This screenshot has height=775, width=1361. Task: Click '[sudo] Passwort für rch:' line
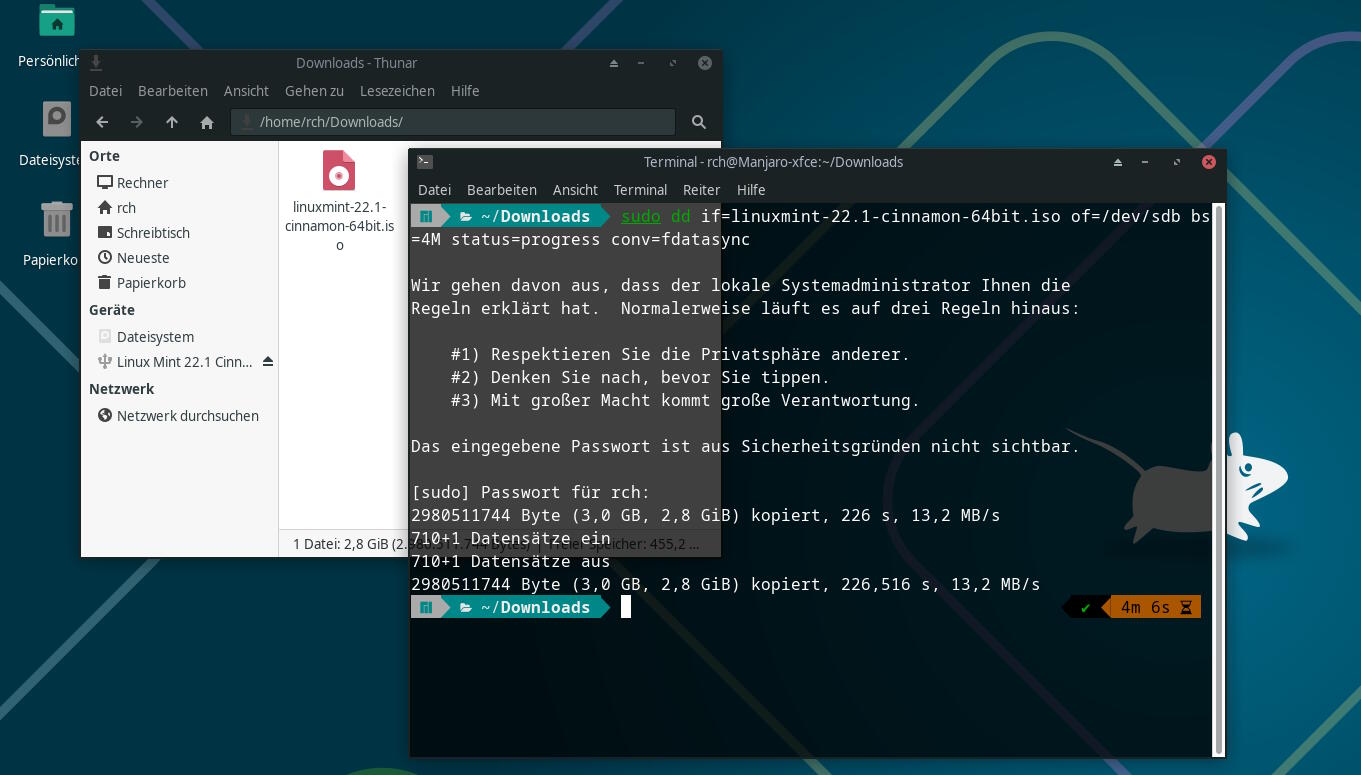[530, 492]
